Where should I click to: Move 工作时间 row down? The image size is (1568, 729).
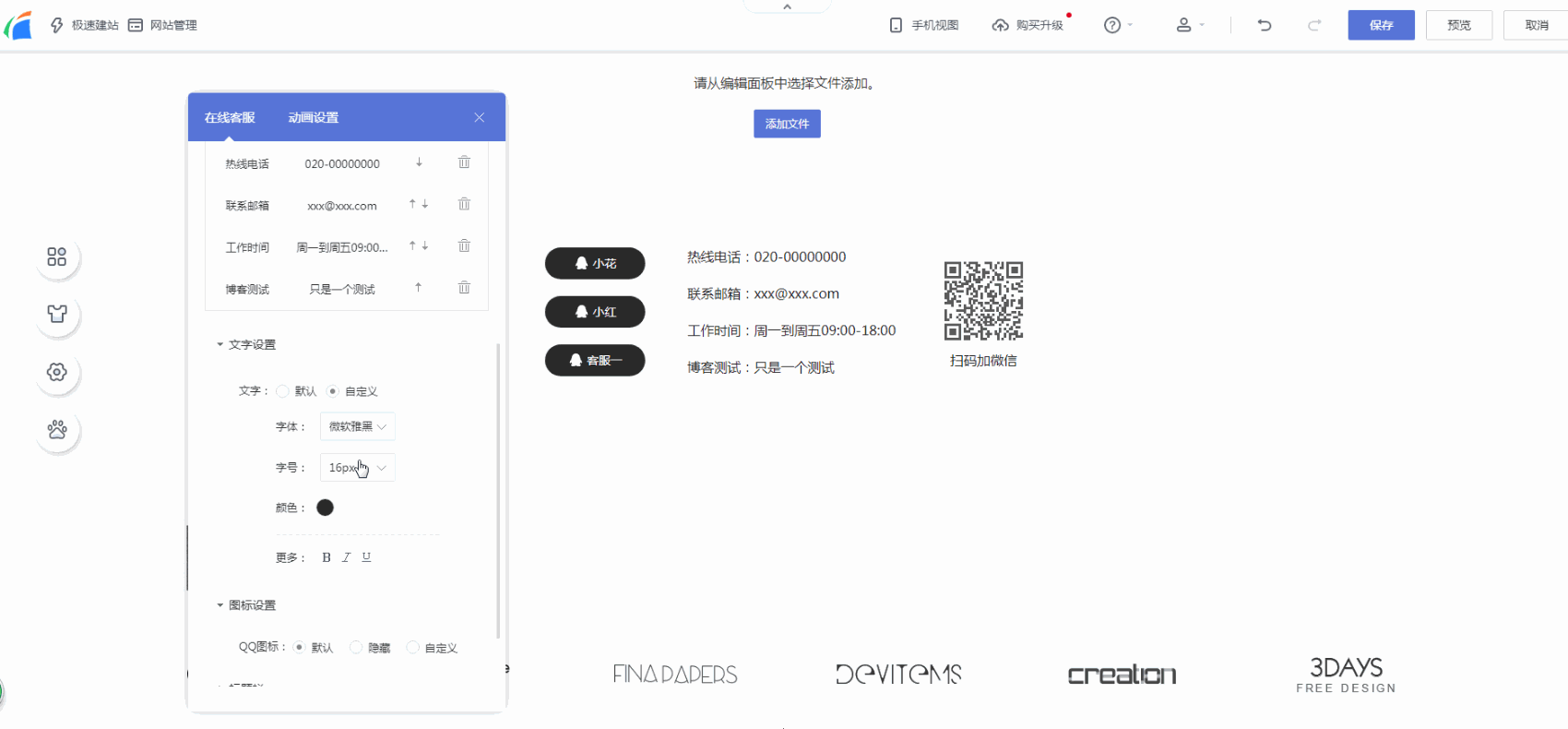[425, 245]
